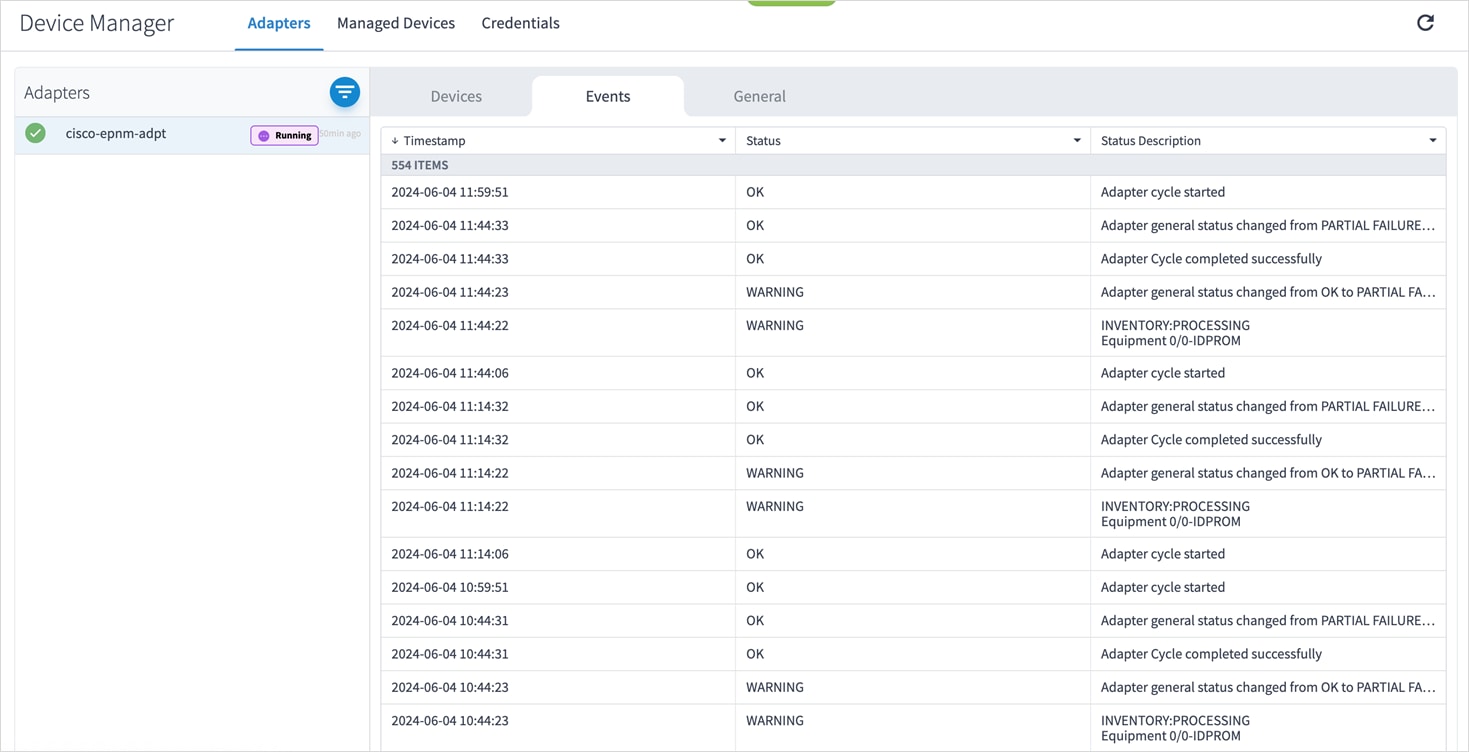Open the Timestamp column dropdown

point(722,140)
